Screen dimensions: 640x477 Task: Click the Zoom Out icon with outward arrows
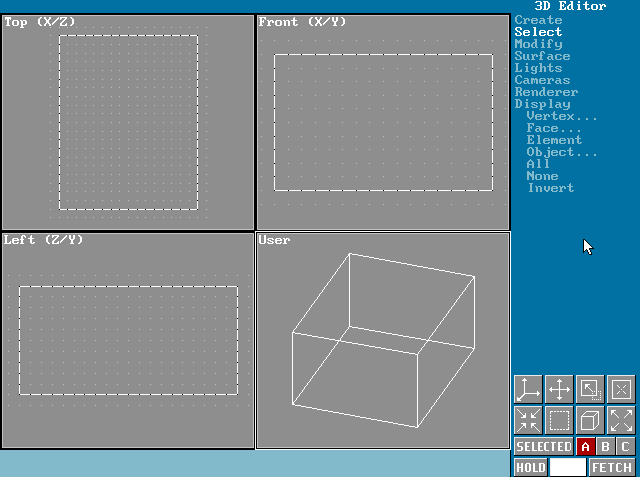621,420
